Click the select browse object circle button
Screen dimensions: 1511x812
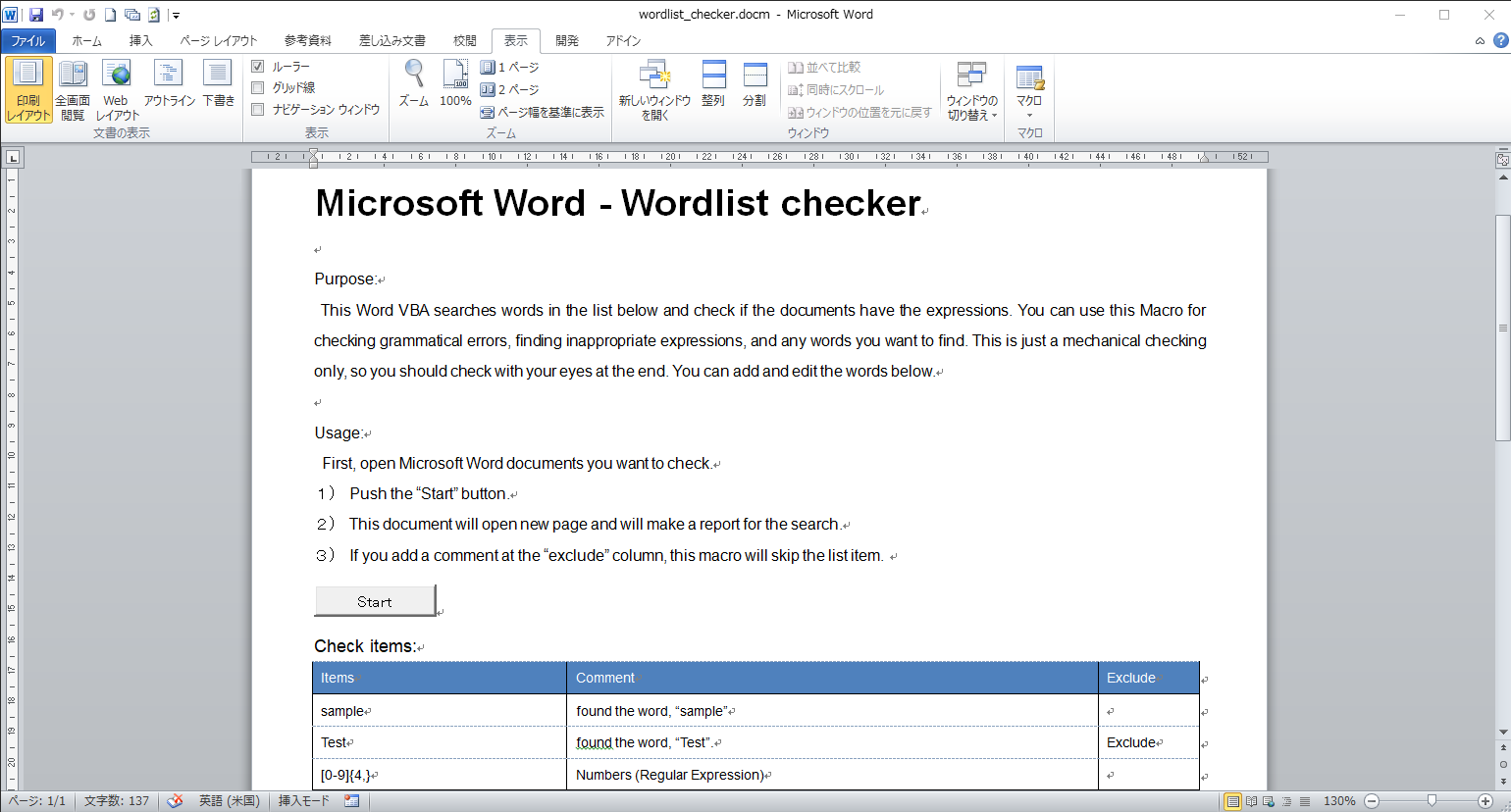pos(1502,764)
